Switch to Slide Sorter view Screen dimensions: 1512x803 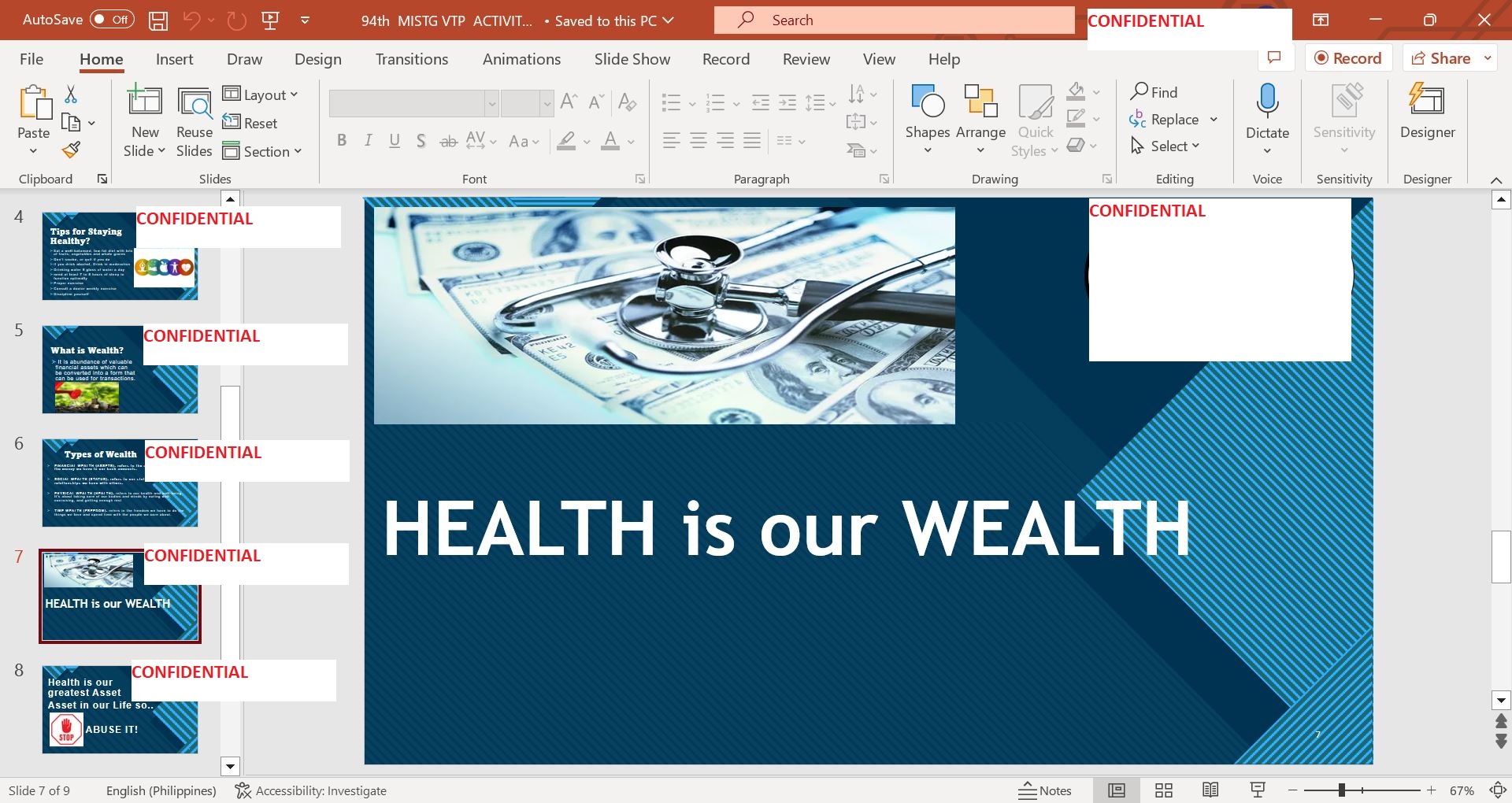tap(1164, 790)
